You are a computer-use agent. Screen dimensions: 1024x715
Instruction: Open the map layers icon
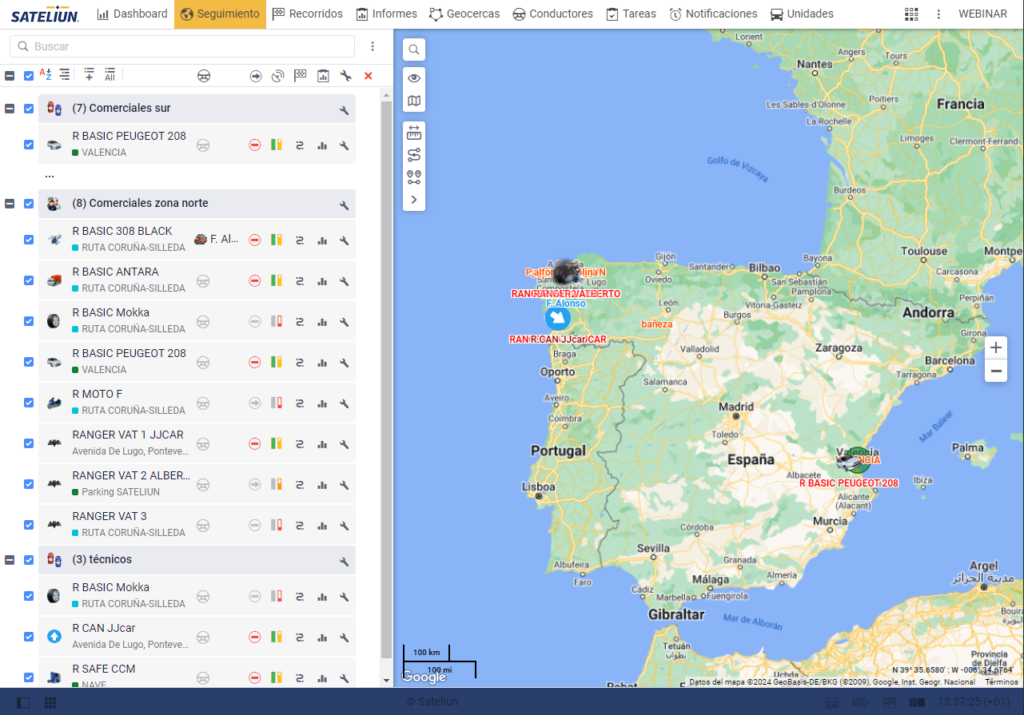coord(414,101)
